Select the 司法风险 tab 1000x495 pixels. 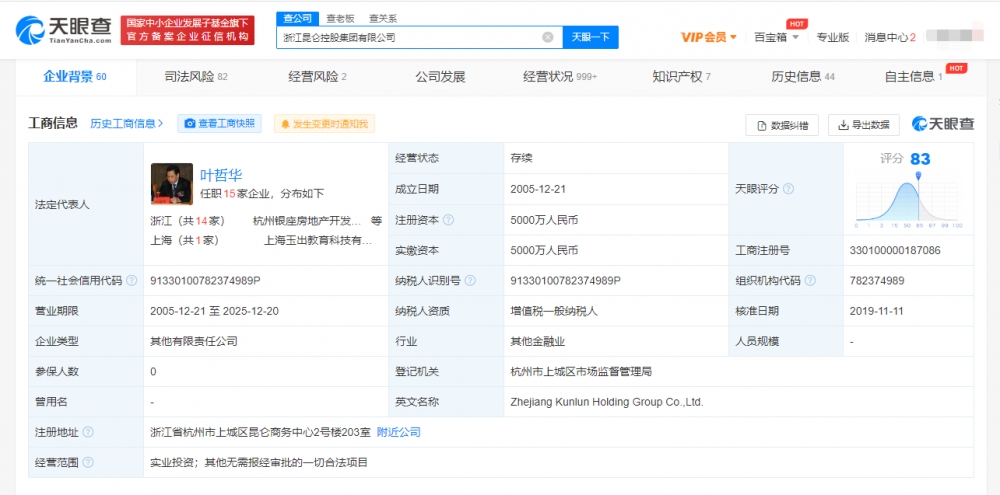point(196,77)
